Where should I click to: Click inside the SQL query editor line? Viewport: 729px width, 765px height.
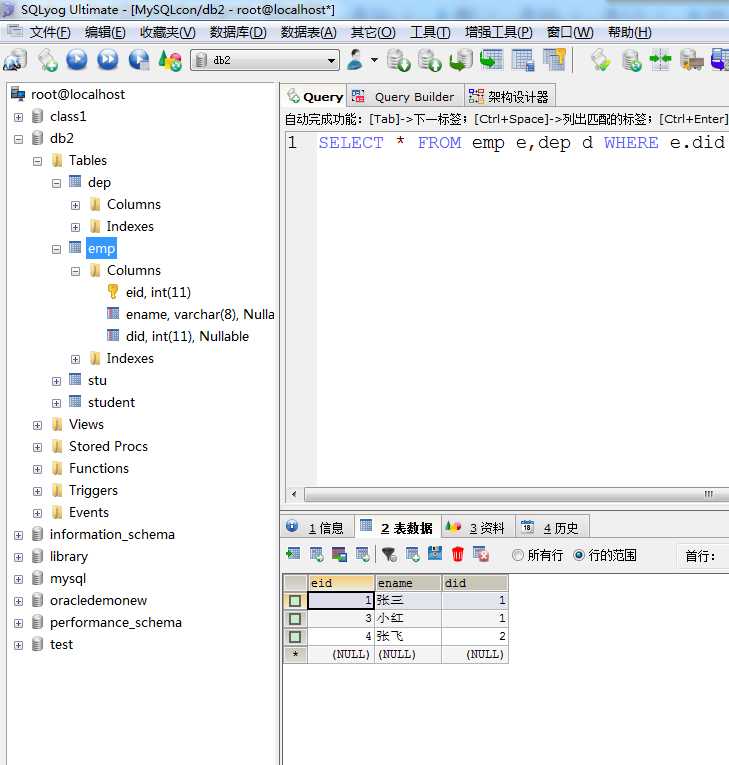click(522, 142)
